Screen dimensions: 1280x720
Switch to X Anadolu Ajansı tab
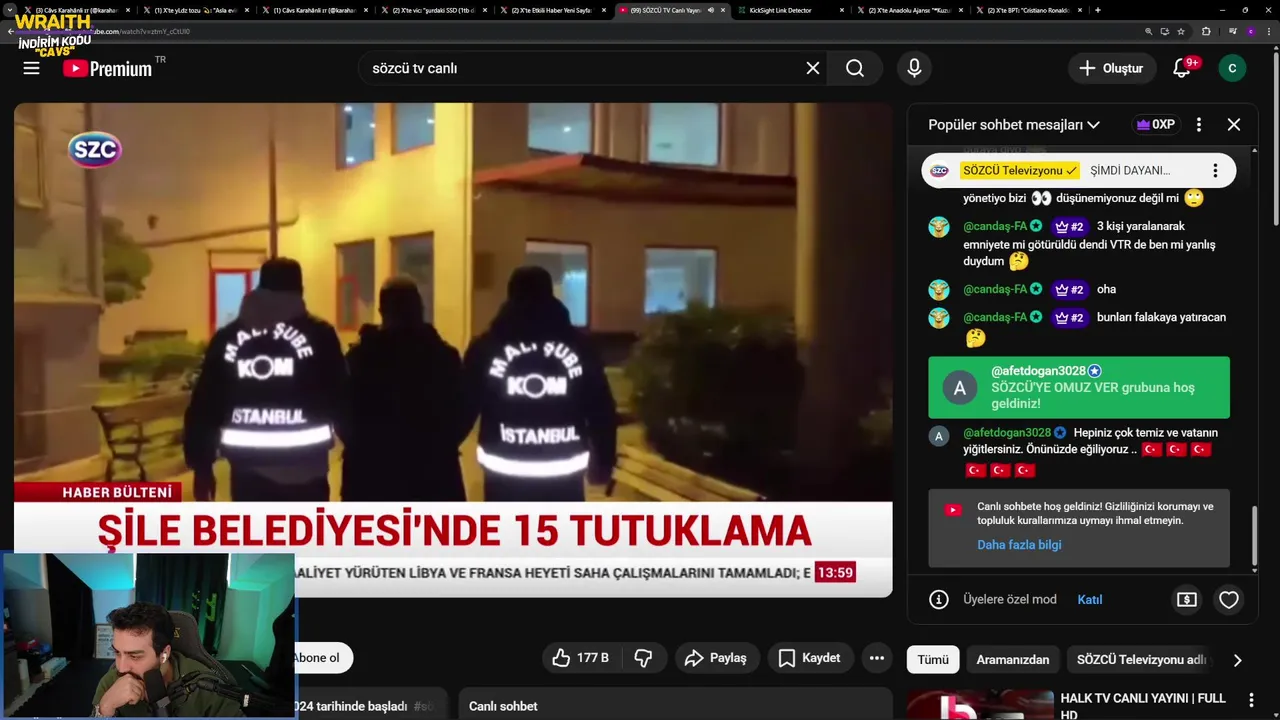(910, 10)
